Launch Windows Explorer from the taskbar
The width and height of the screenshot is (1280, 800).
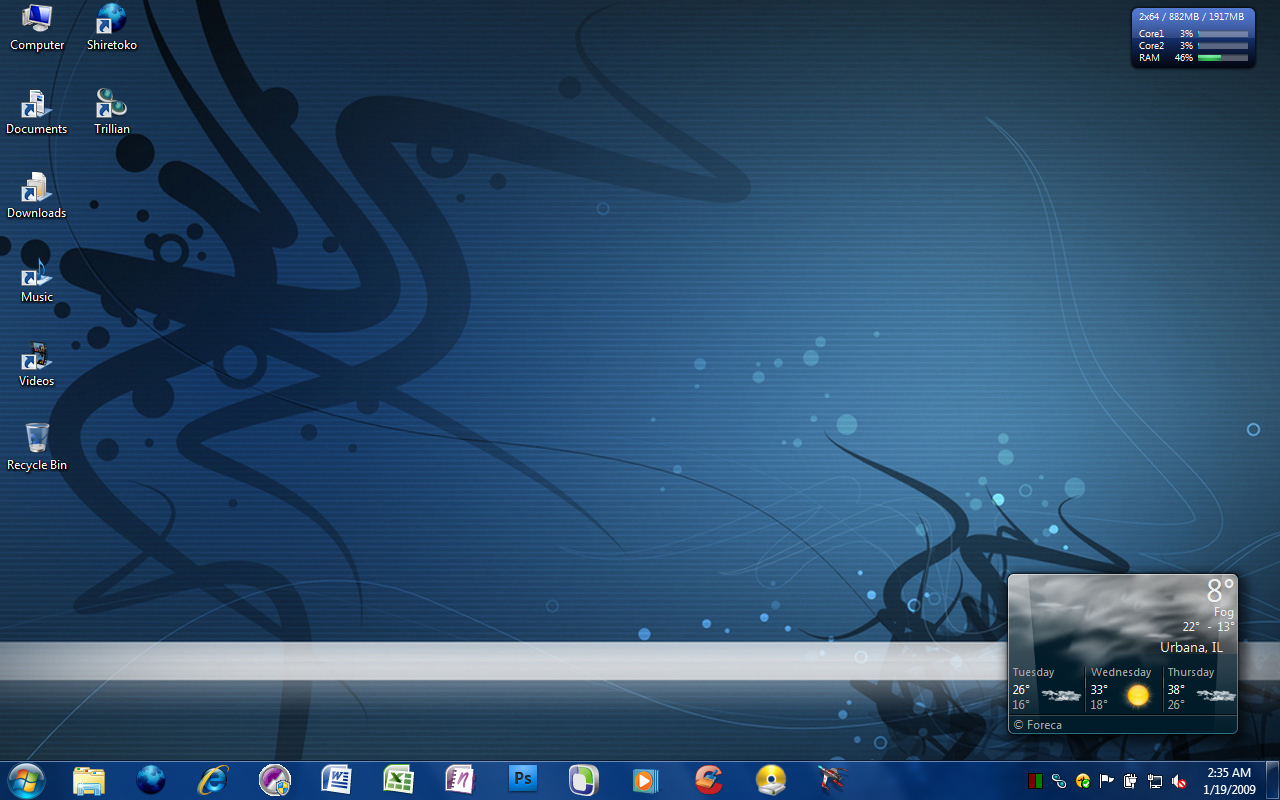pyautogui.click(x=89, y=779)
